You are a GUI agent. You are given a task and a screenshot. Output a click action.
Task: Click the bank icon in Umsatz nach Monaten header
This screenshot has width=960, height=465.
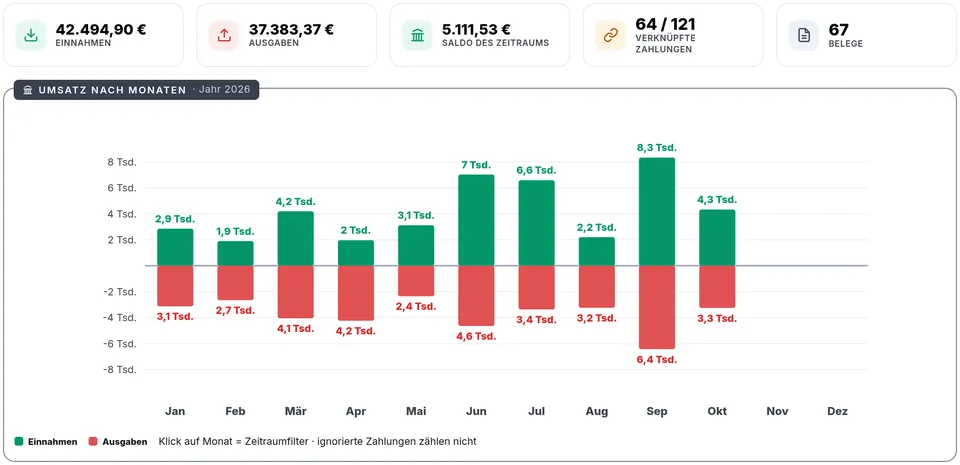[x=28, y=91]
